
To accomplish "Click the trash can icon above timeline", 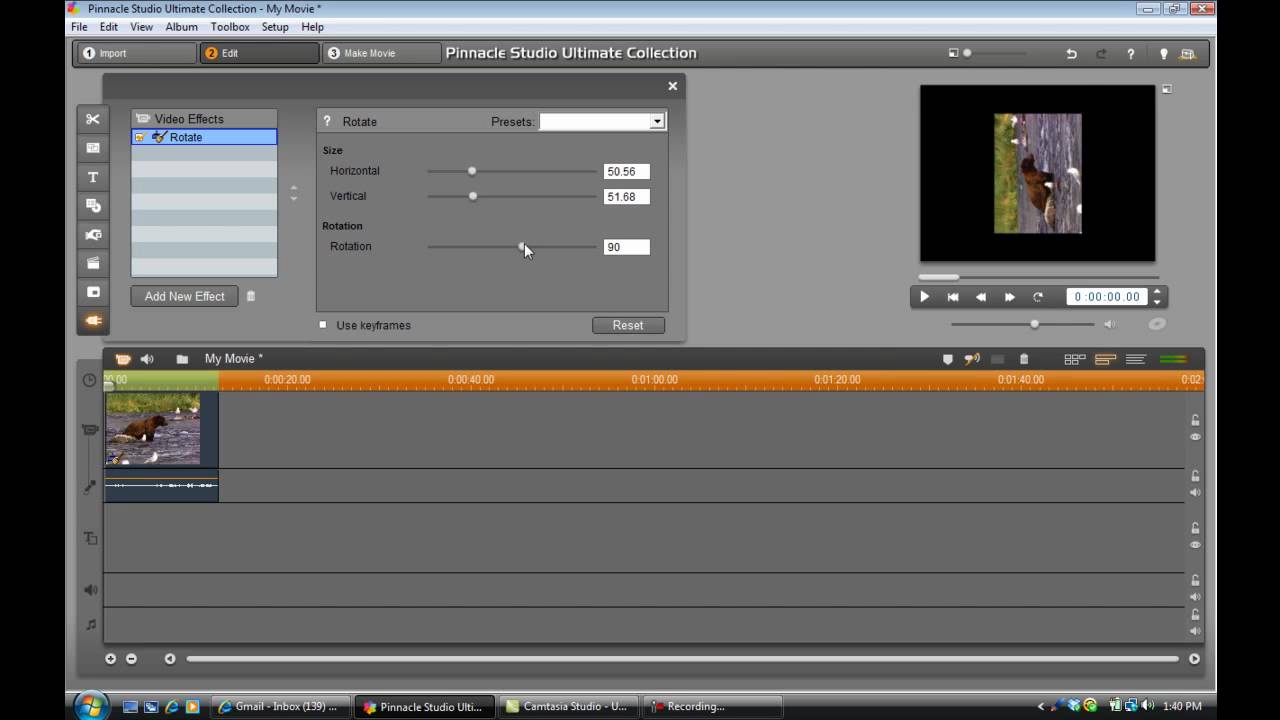I will 1024,359.
